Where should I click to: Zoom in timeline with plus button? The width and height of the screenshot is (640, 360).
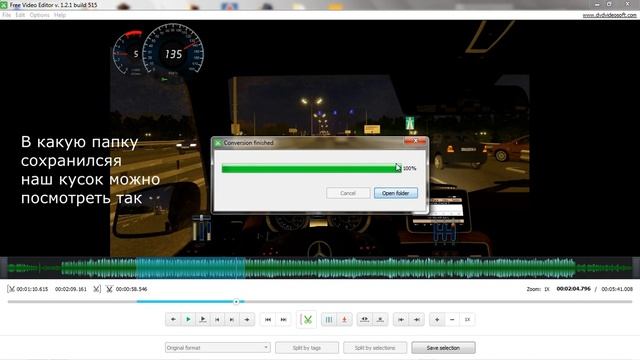(437, 320)
